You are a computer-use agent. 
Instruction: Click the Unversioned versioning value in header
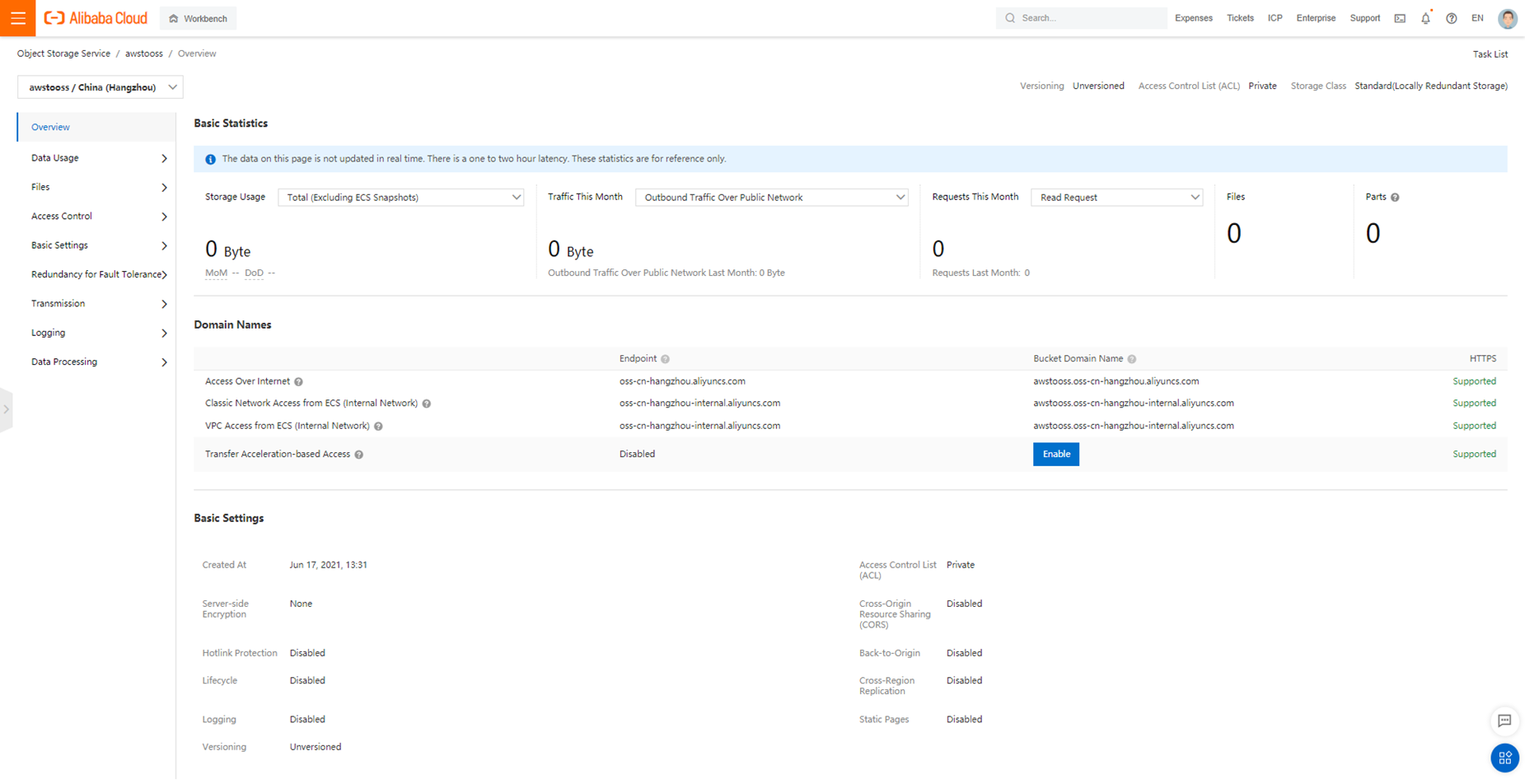coord(1098,86)
